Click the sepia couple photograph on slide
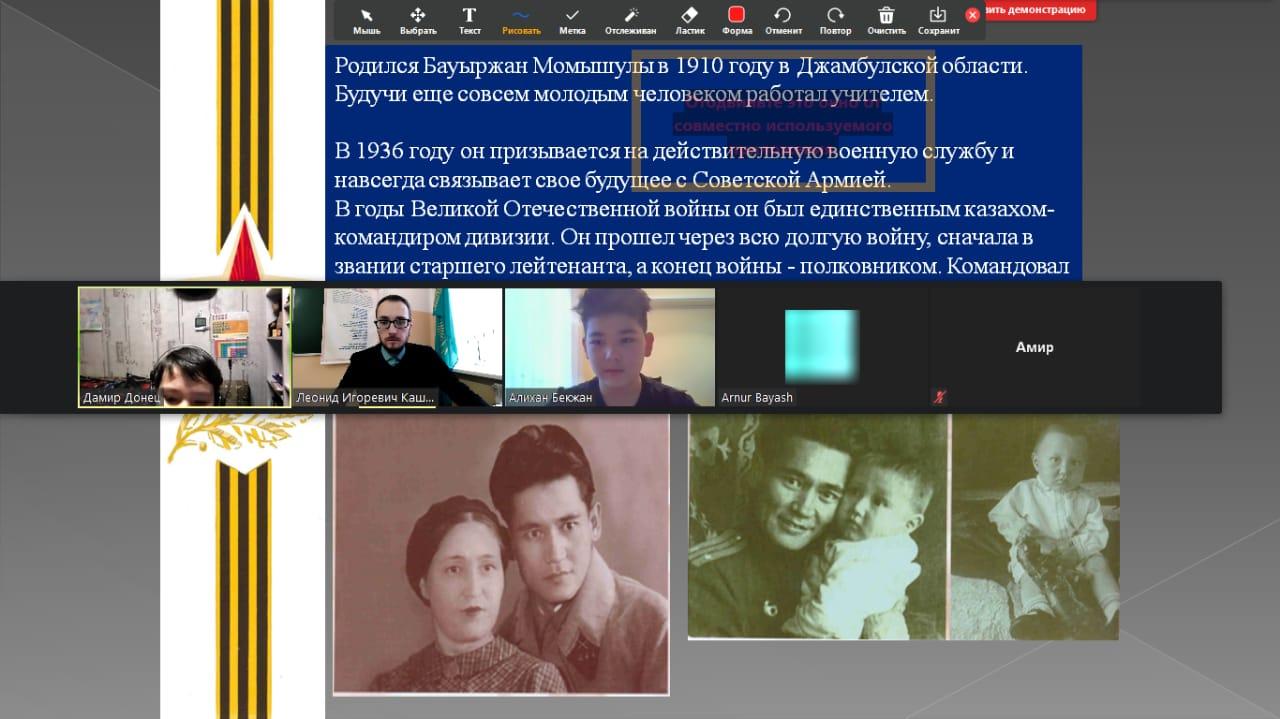 (501, 554)
